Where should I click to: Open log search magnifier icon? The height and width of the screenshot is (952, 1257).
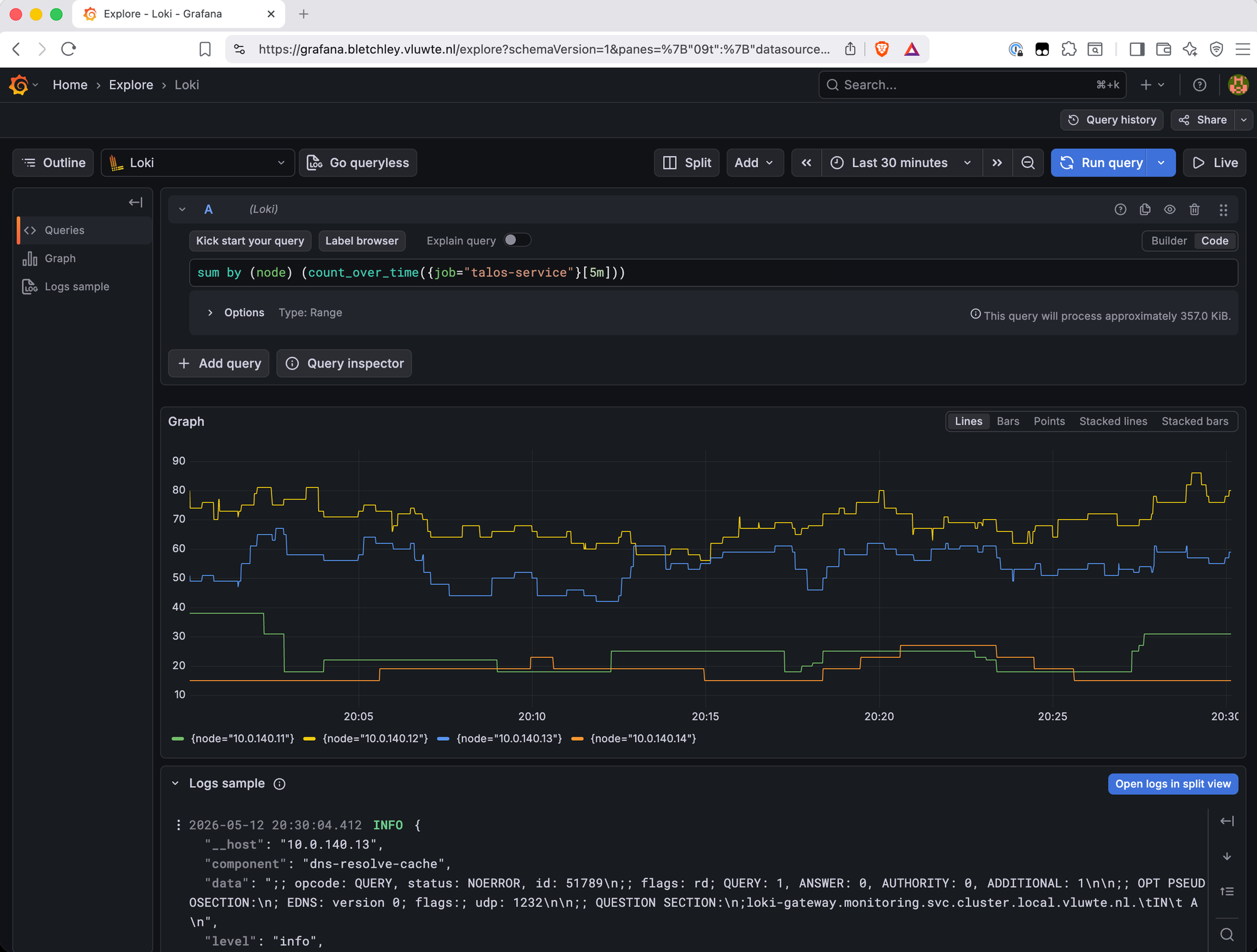tap(1227, 934)
